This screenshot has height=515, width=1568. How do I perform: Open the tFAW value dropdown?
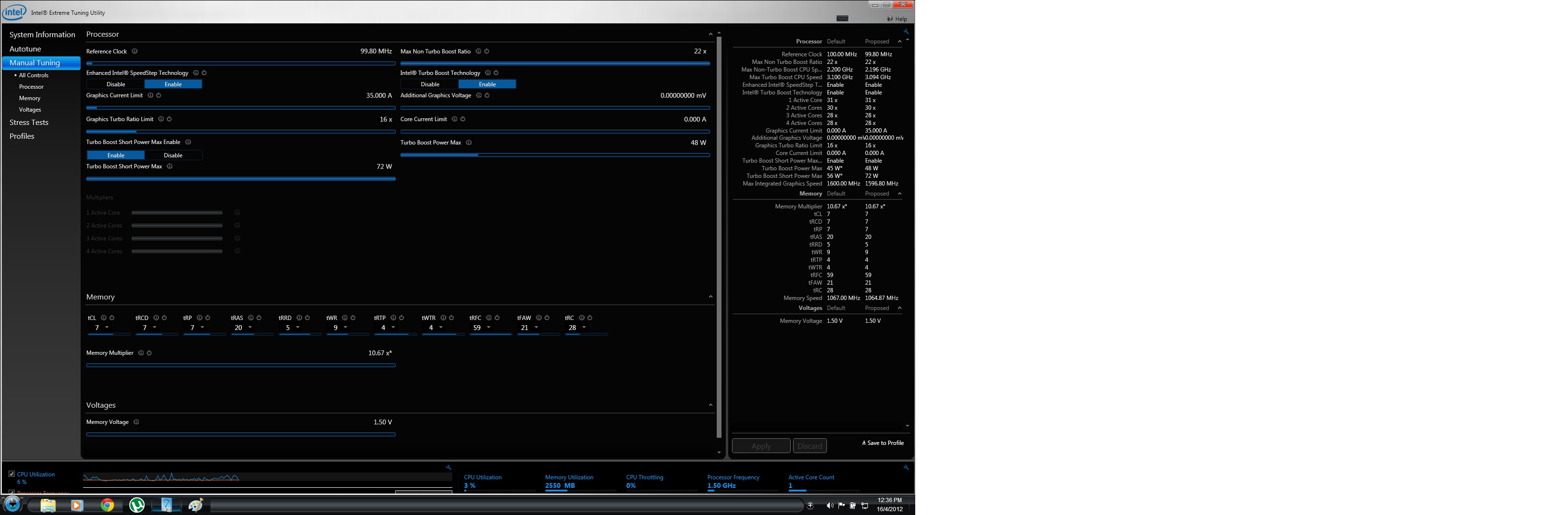pos(536,328)
